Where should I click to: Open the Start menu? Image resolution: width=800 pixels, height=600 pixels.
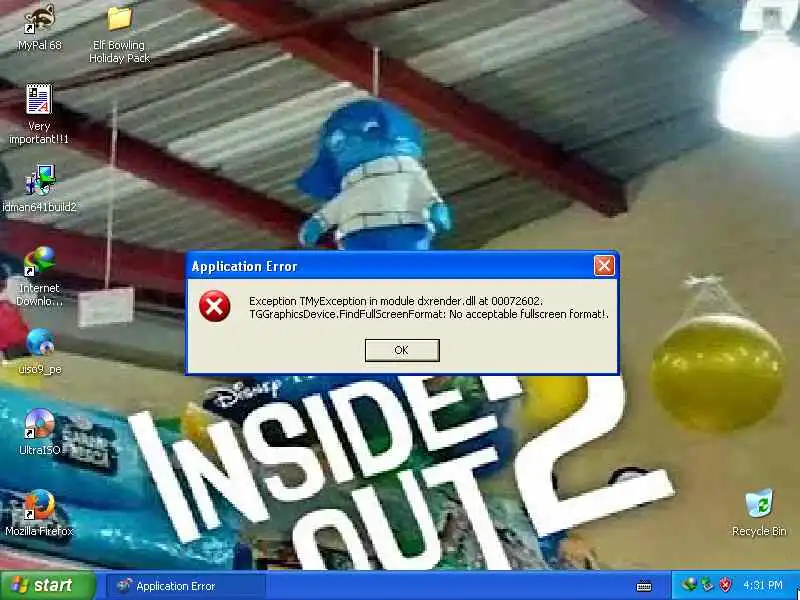click(47, 585)
